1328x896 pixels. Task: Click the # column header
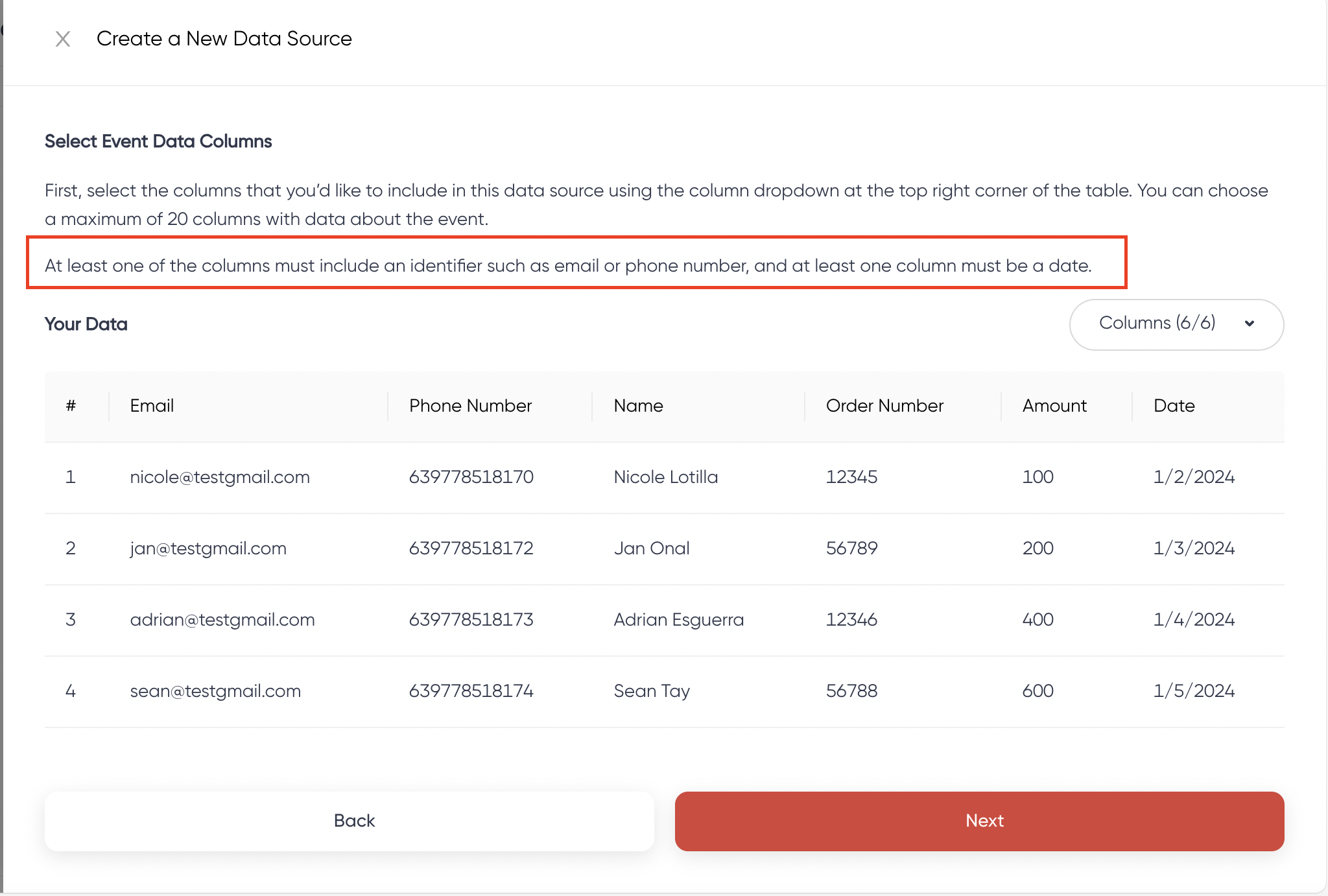click(71, 406)
